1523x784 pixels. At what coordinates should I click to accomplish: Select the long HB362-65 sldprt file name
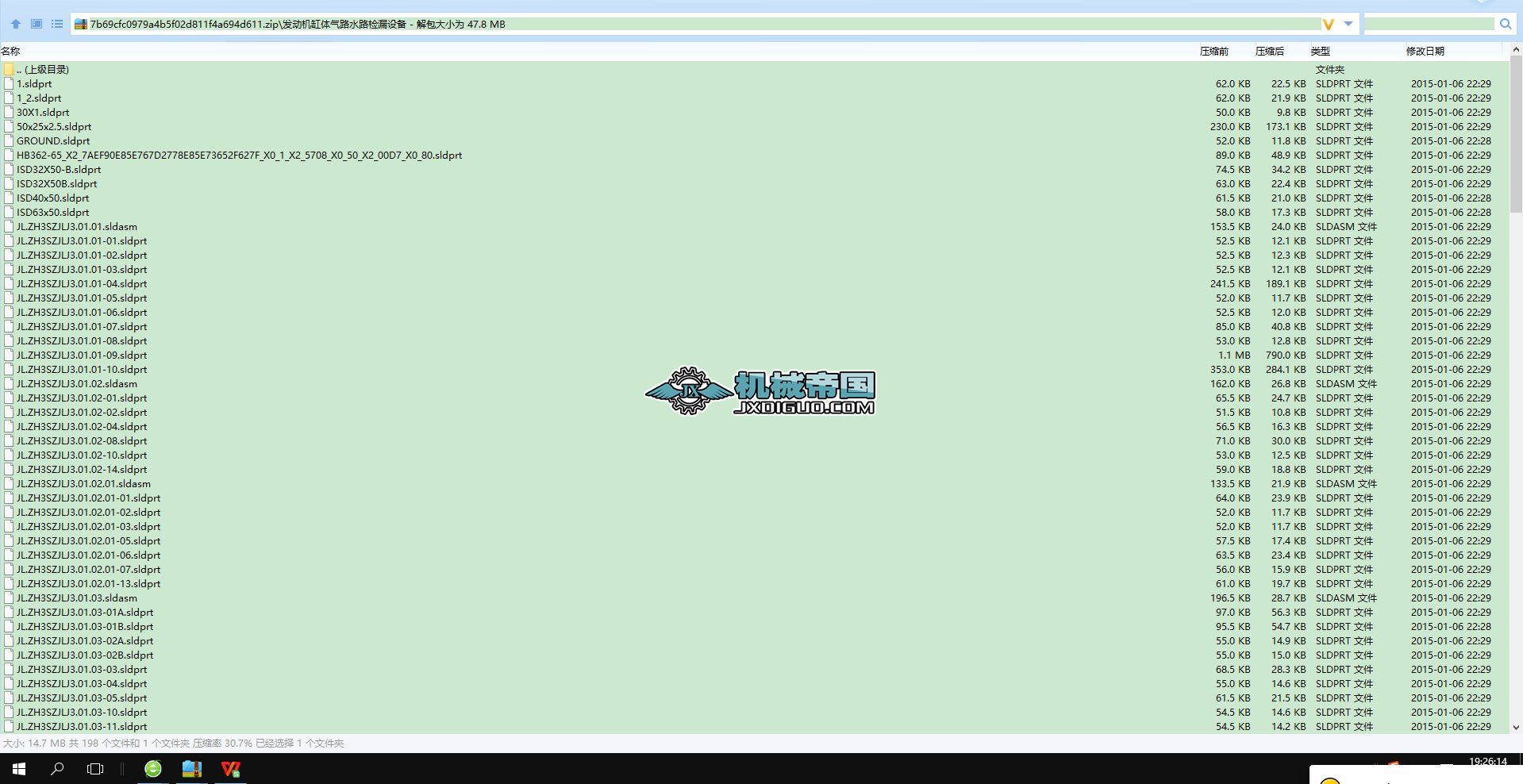point(239,156)
